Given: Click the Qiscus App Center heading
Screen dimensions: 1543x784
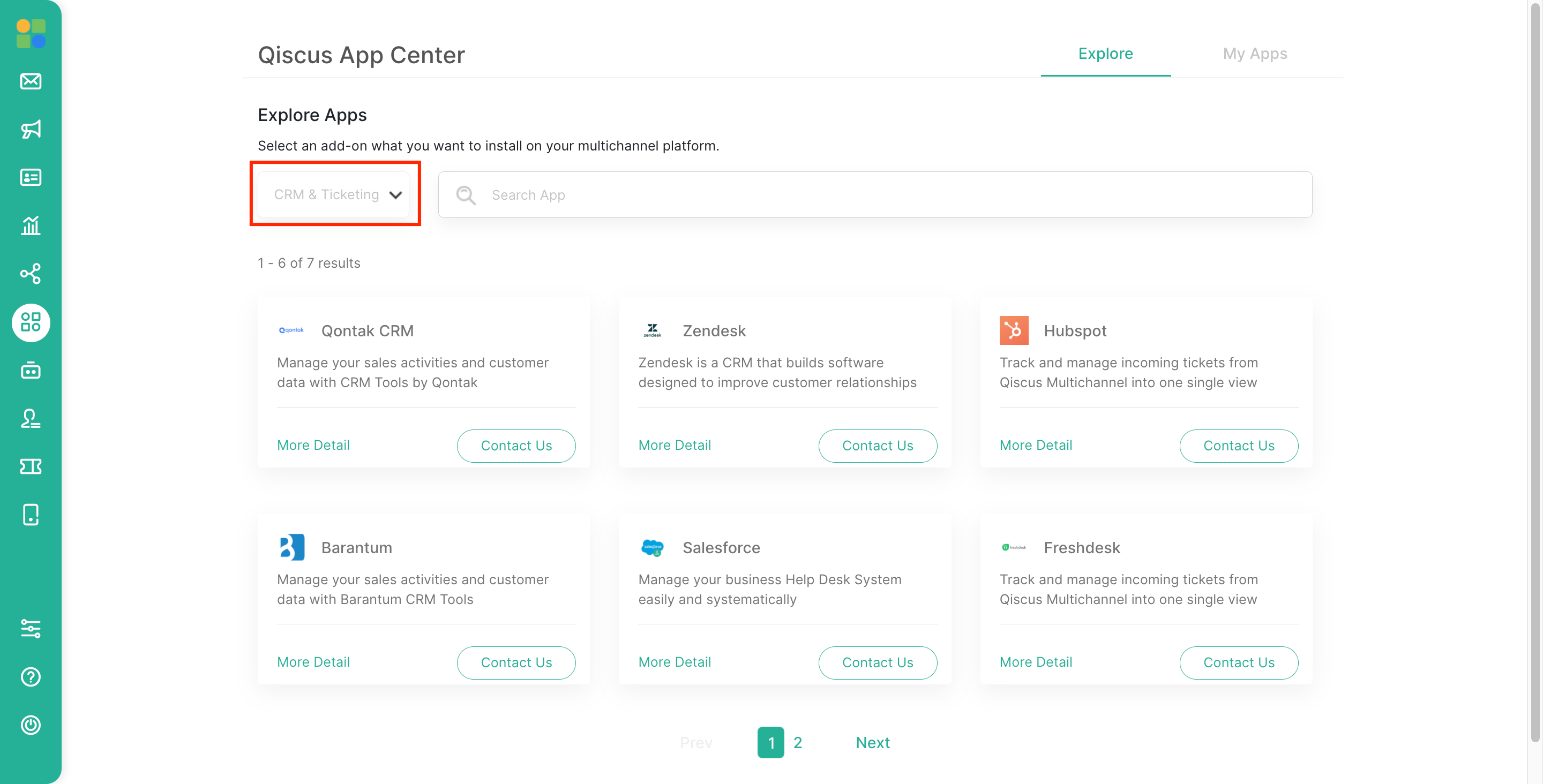Looking at the screenshot, I should pos(361,55).
